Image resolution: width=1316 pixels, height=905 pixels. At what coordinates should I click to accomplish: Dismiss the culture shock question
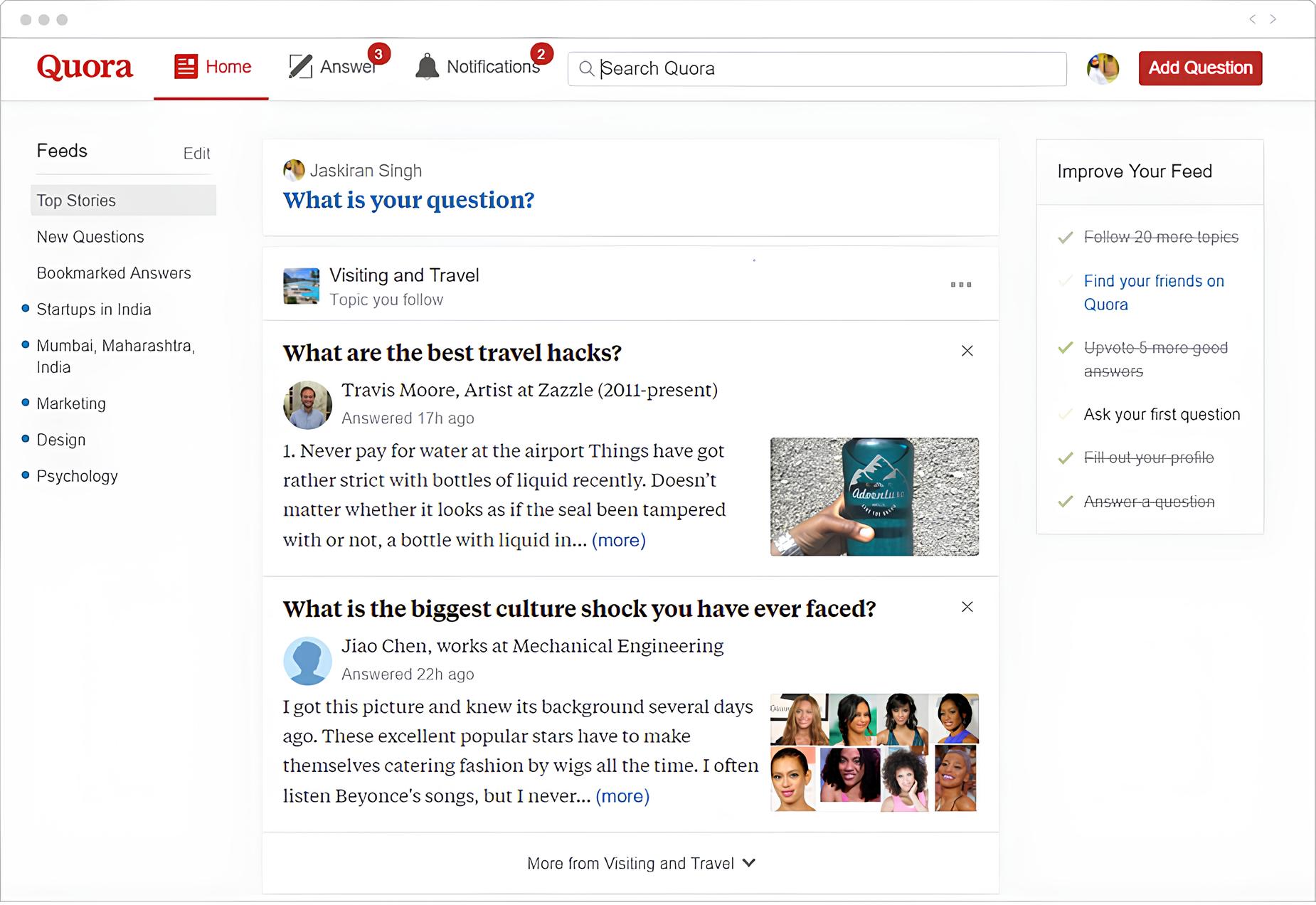point(967,607)
